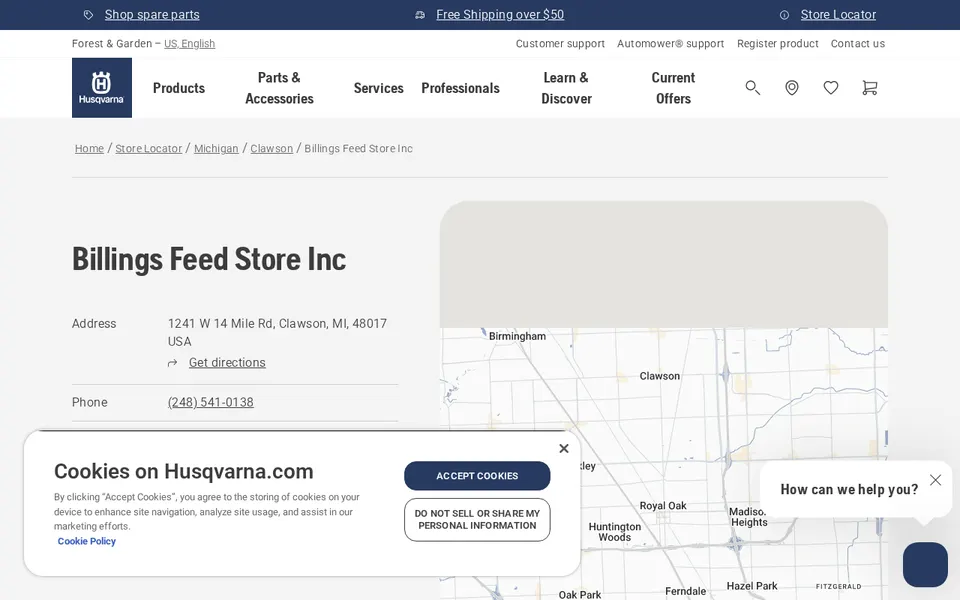Open the chat widget button
Screen dimensions: 960x600
tap(925, 564)
